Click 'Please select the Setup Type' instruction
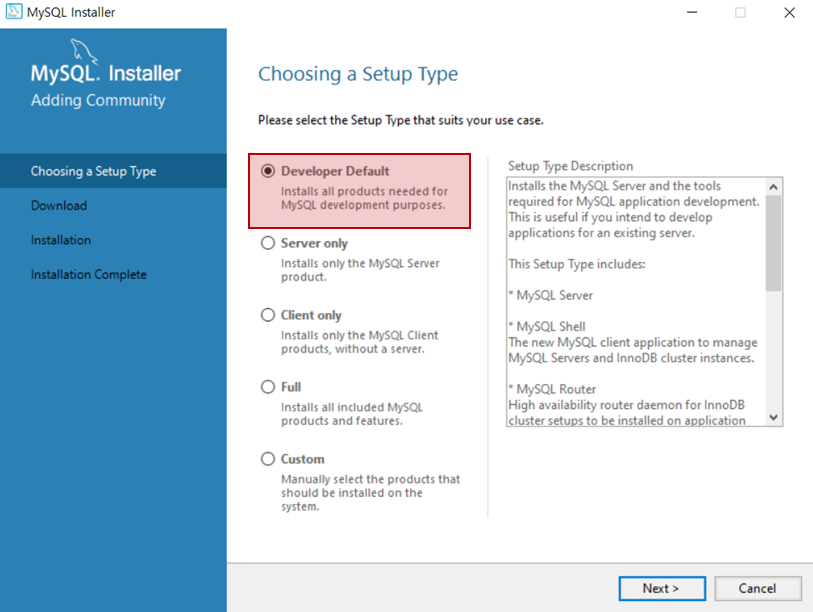The height and width of the screenshot is (612, 813). click(401, 120)
